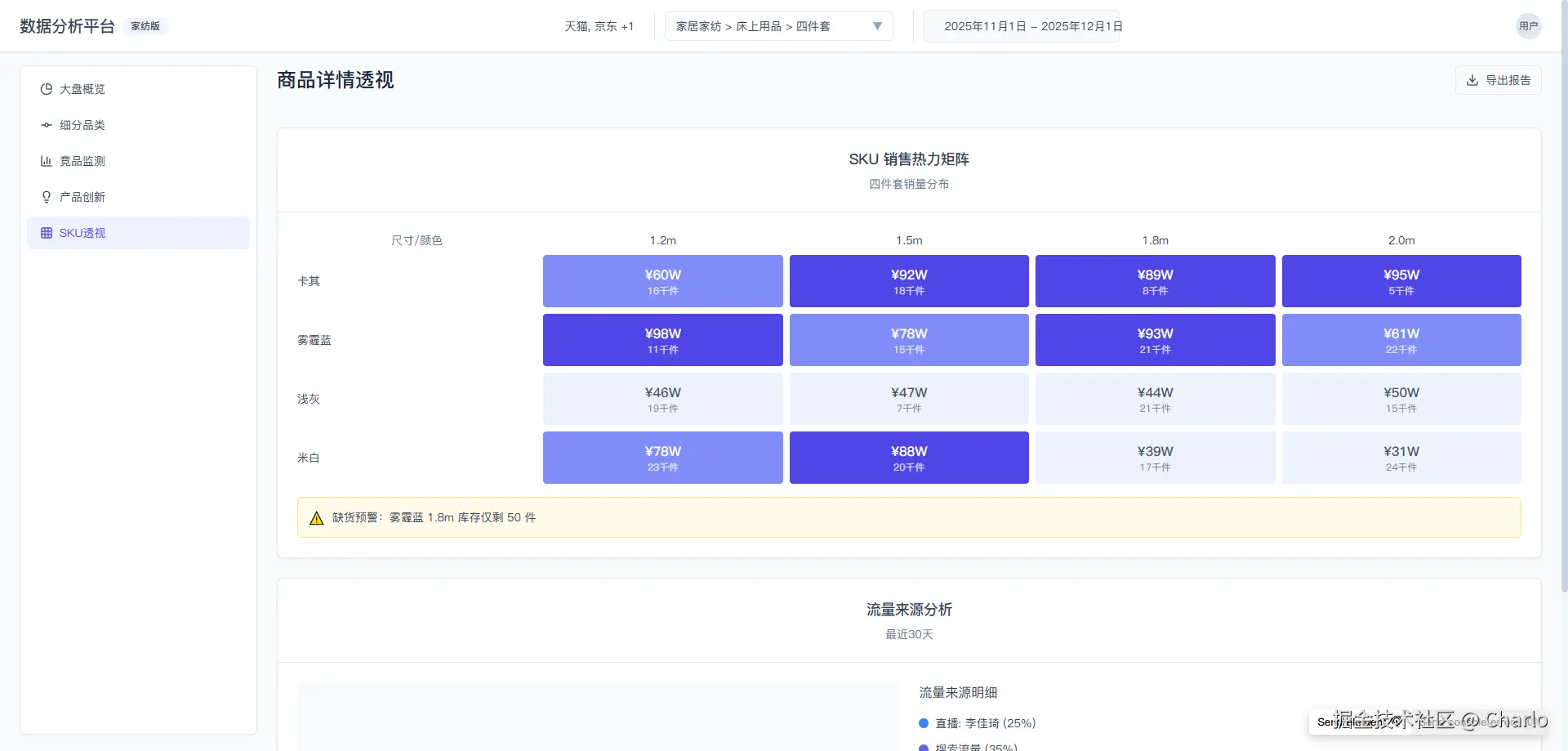
Task: Click the page vertical scrollbar
Action: click(x=1563, y=327)
